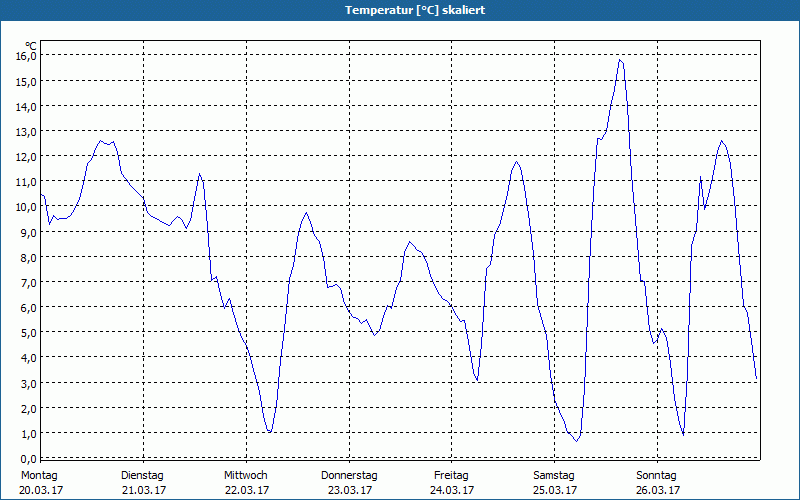This screenshot has height=500, width=800.
Task: Click the date 24.03.17
Action: coord(452,491)
